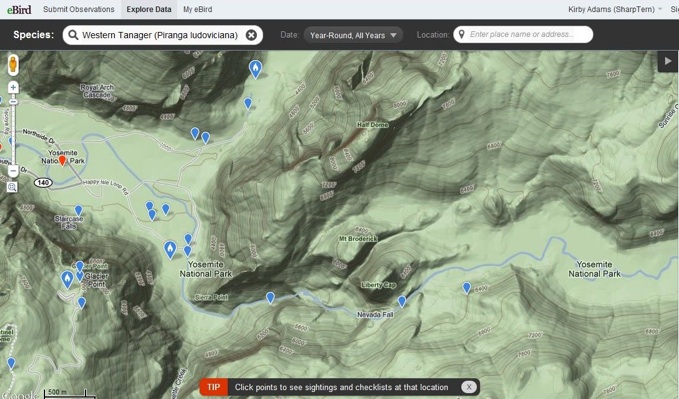This screenshot has width=679, height=399.
Task: Open the Submit Observations tab
Action: pyautogui.click(x=79, y=9)
